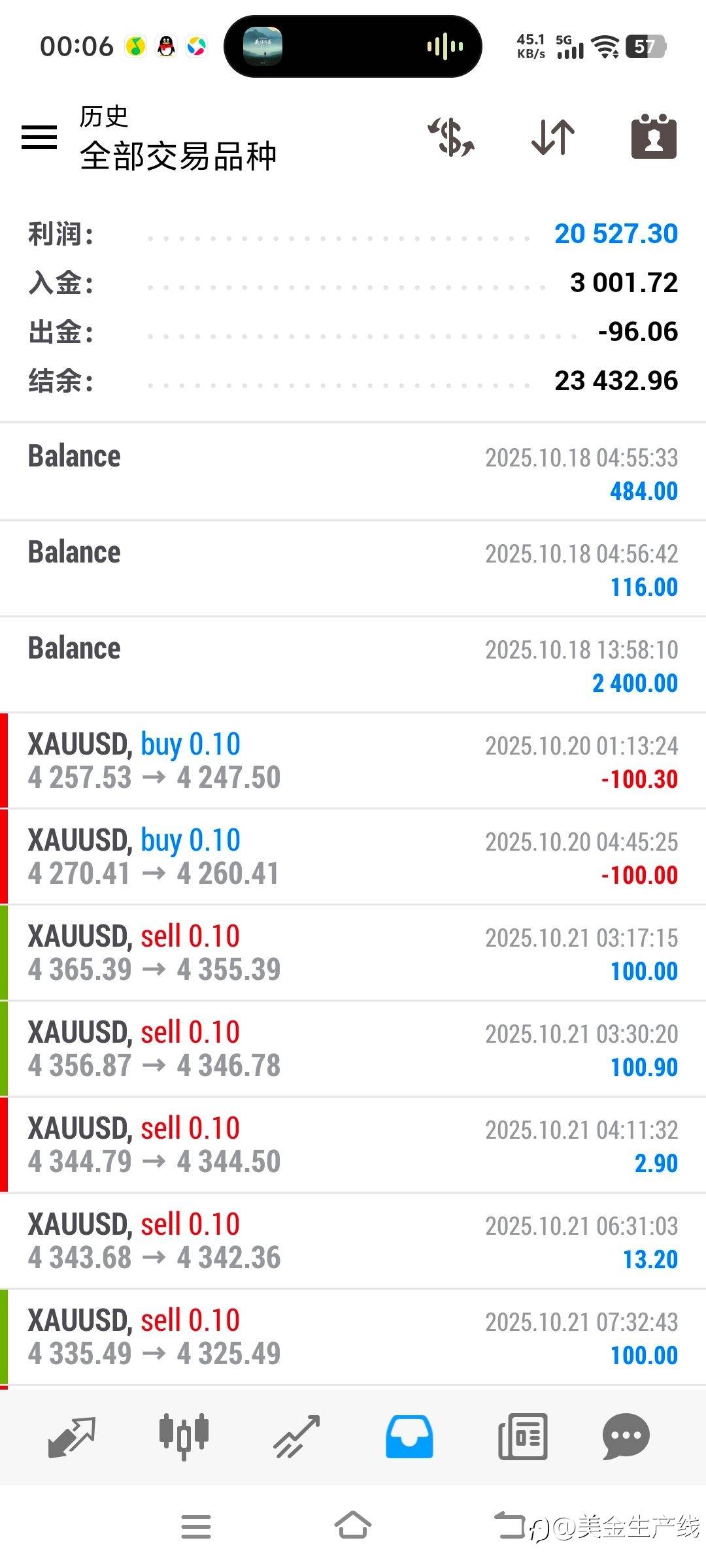Tap the music playback pill in status bar

(x=353, y=46)
